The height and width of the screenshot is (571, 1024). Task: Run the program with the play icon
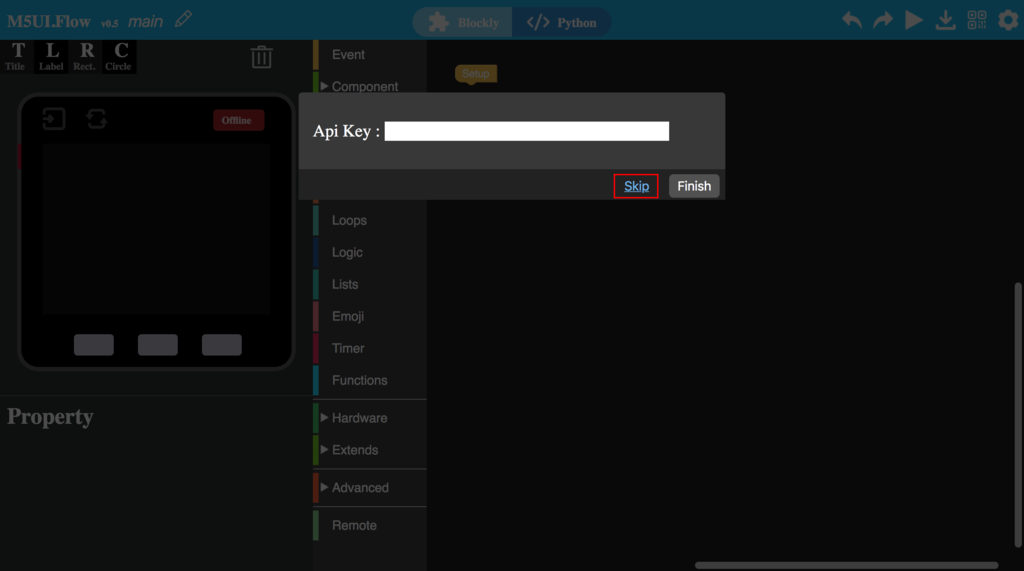point(914,20)
